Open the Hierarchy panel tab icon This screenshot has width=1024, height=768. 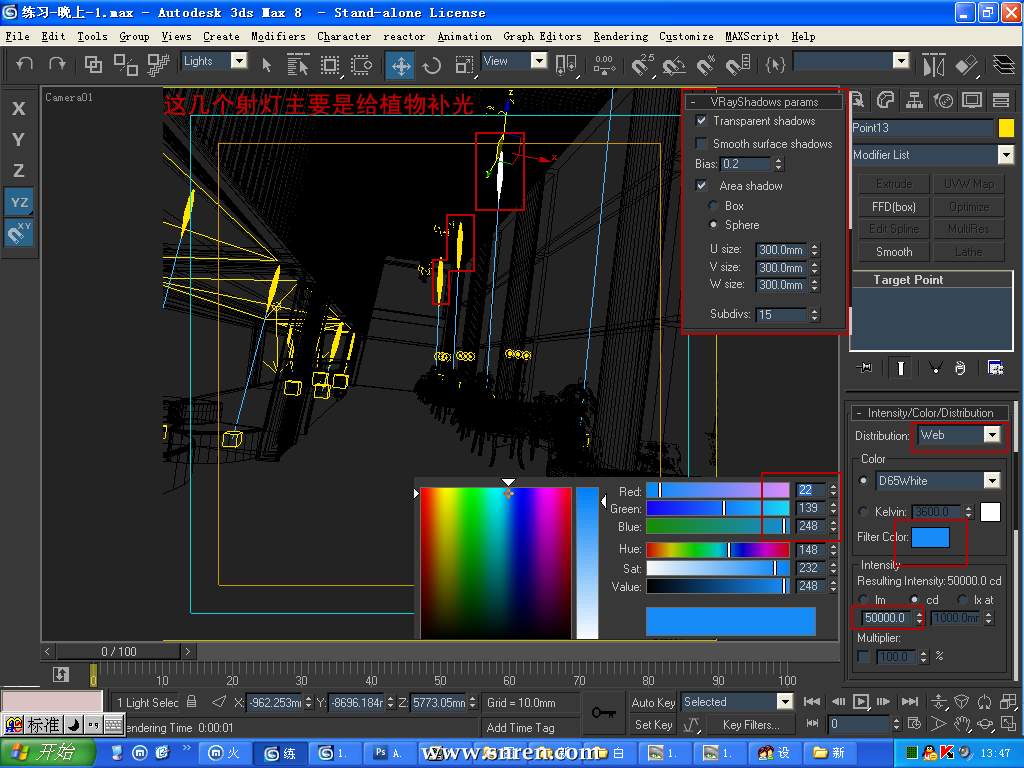914,100
